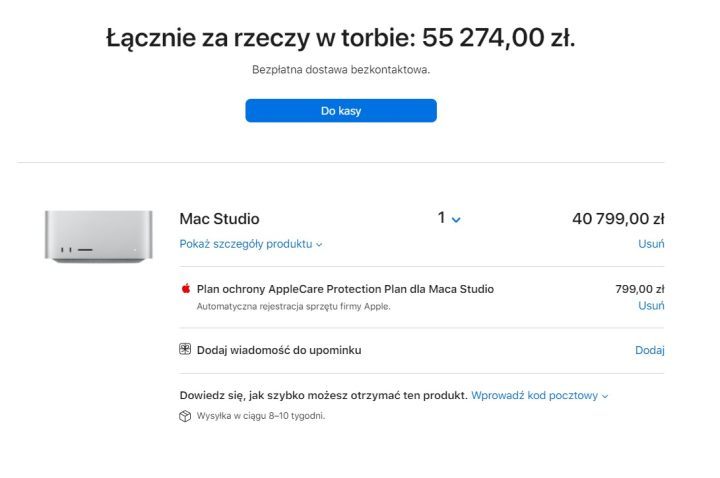Open the quantity dropdown showing 1
The height and width of the screenshot is (478, 720).
point(449,218)
